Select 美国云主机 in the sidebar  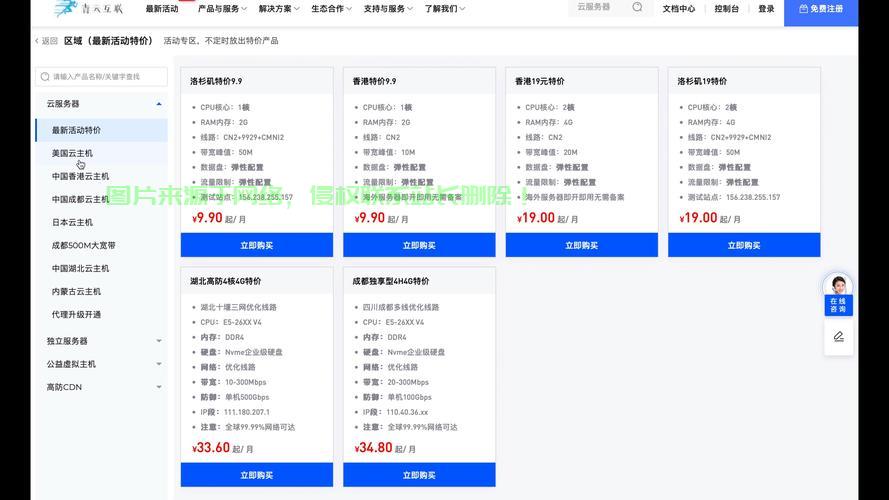click(x=72, y=153)
